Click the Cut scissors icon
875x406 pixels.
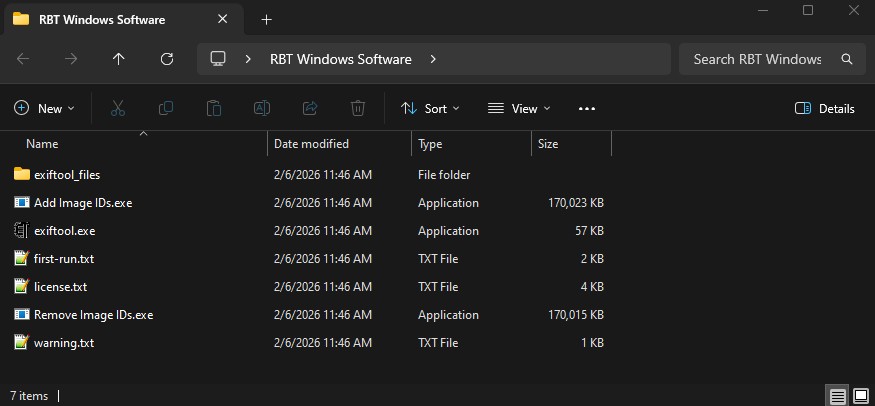[x=118, y=108]
